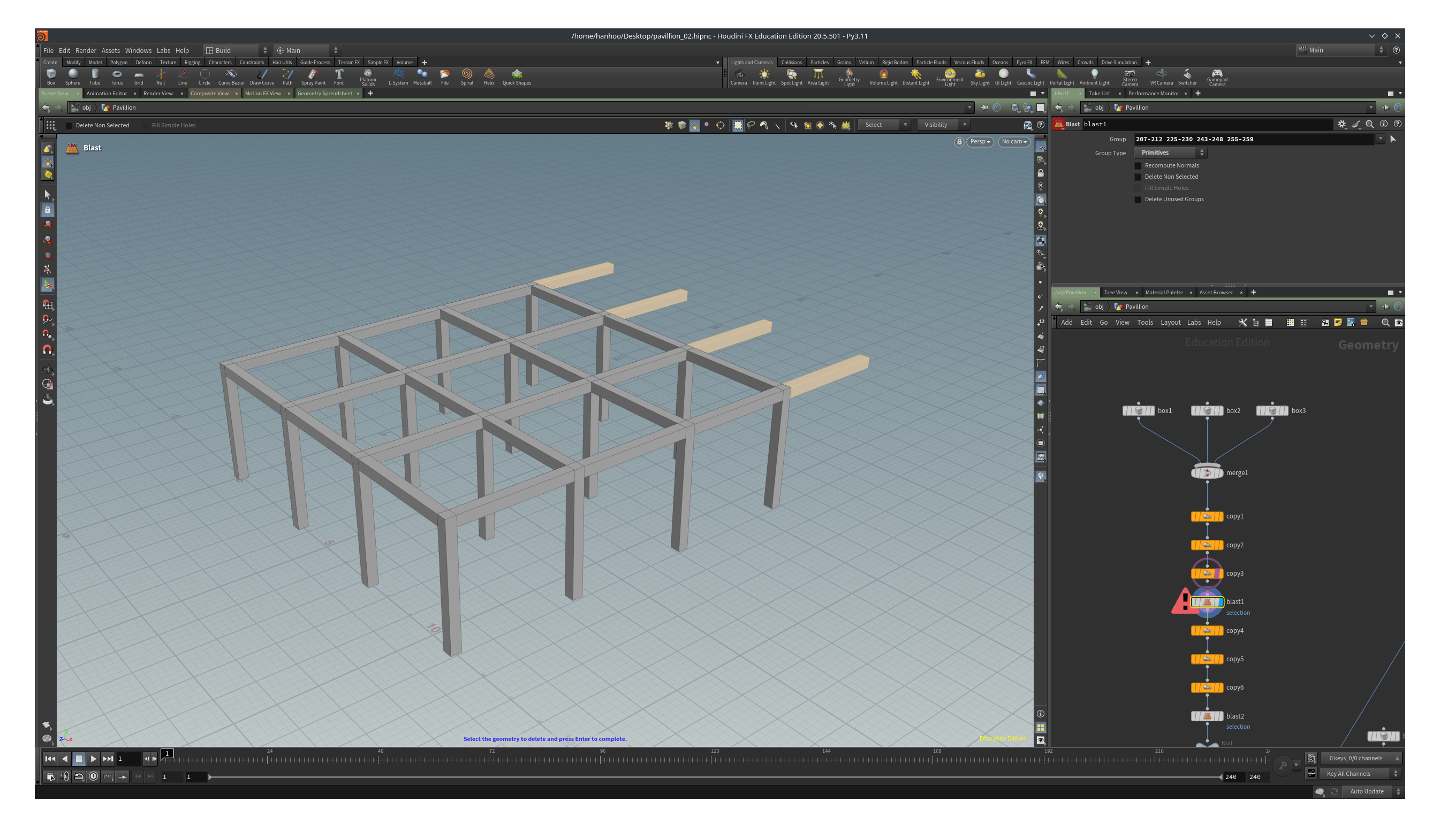1440x840 pixels.
Task: Expand the Group Type dropdown
Action: click(x=1170, y=152)
